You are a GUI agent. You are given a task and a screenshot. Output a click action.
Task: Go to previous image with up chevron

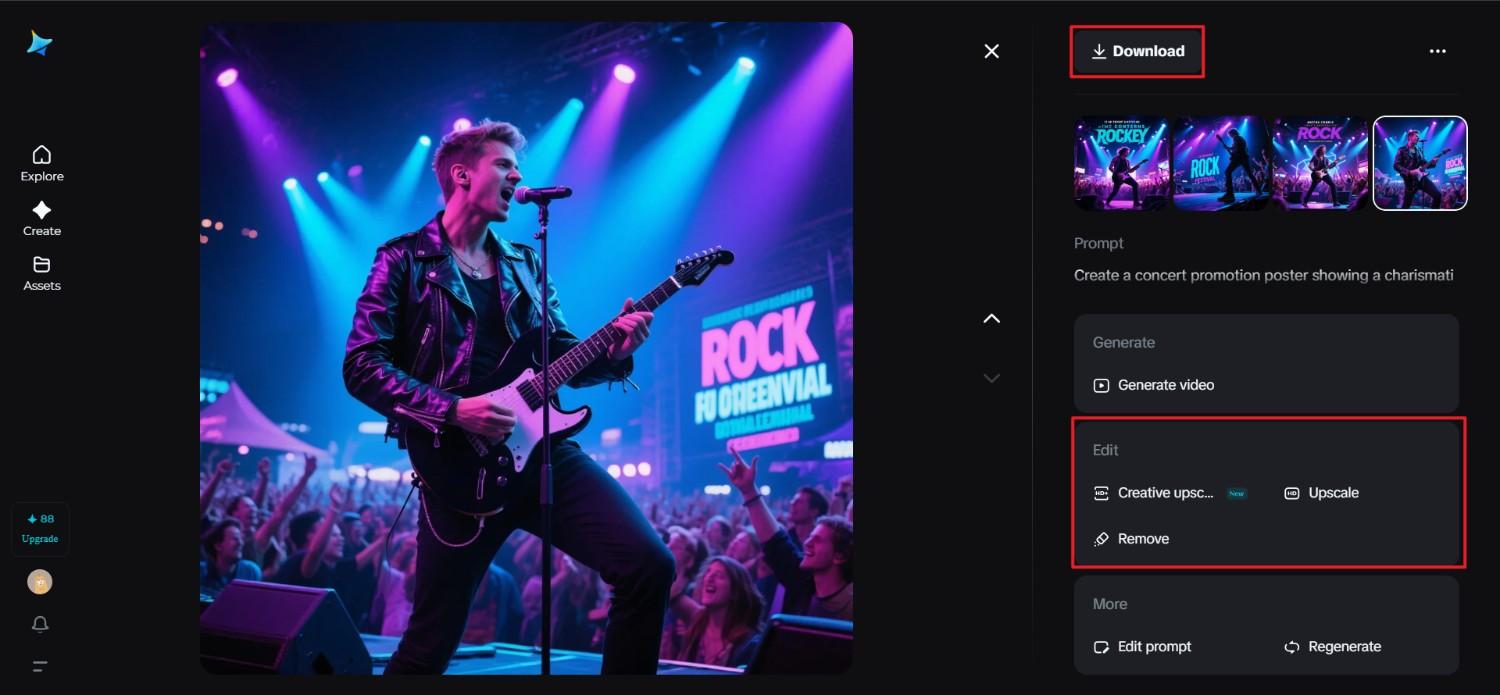click(x=991, y=317)
